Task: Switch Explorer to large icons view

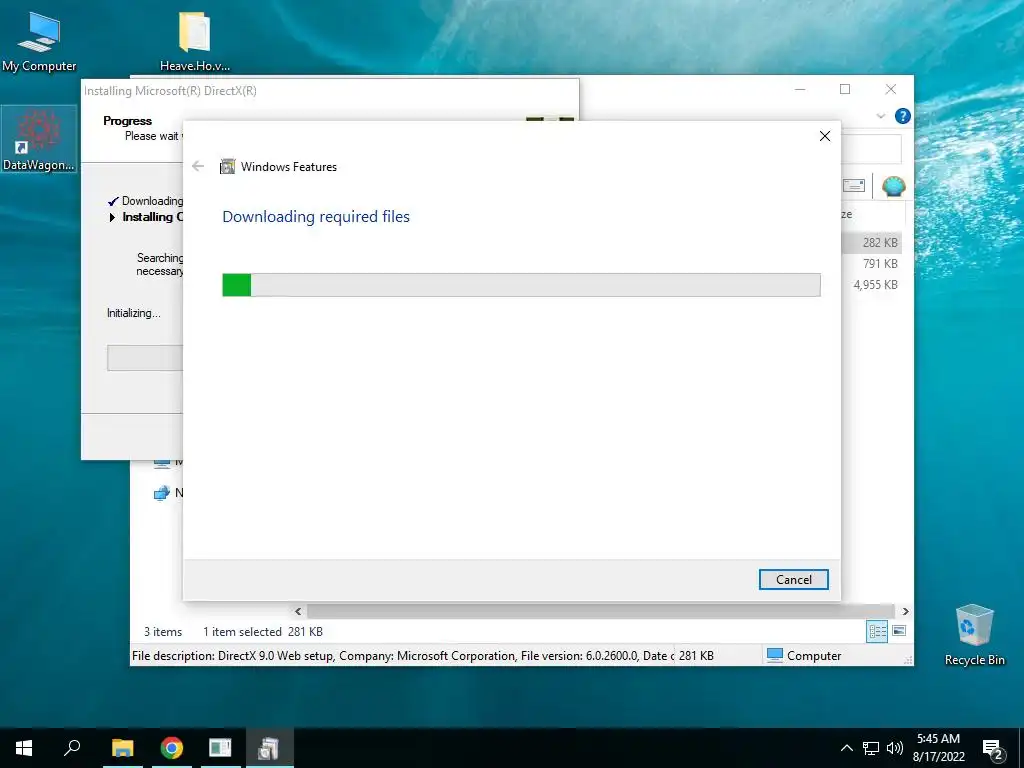Action: 899,631
